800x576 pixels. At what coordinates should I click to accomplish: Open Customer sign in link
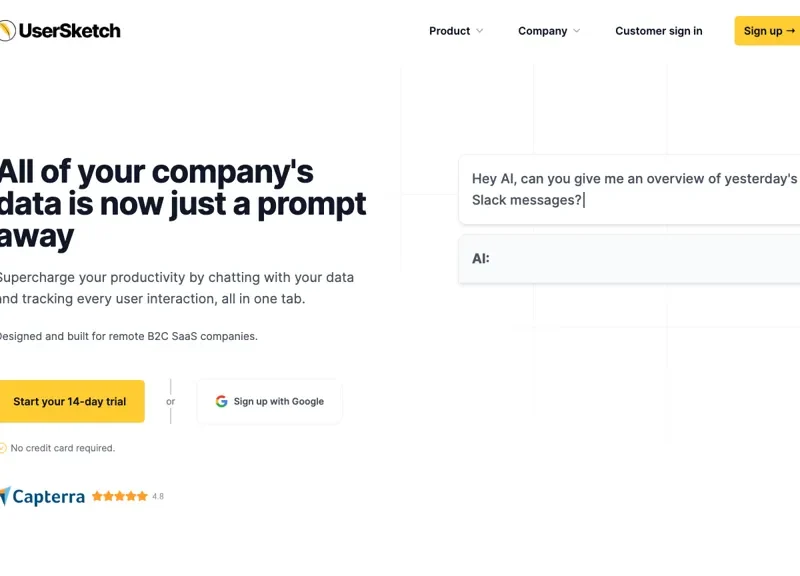point(659,31)
